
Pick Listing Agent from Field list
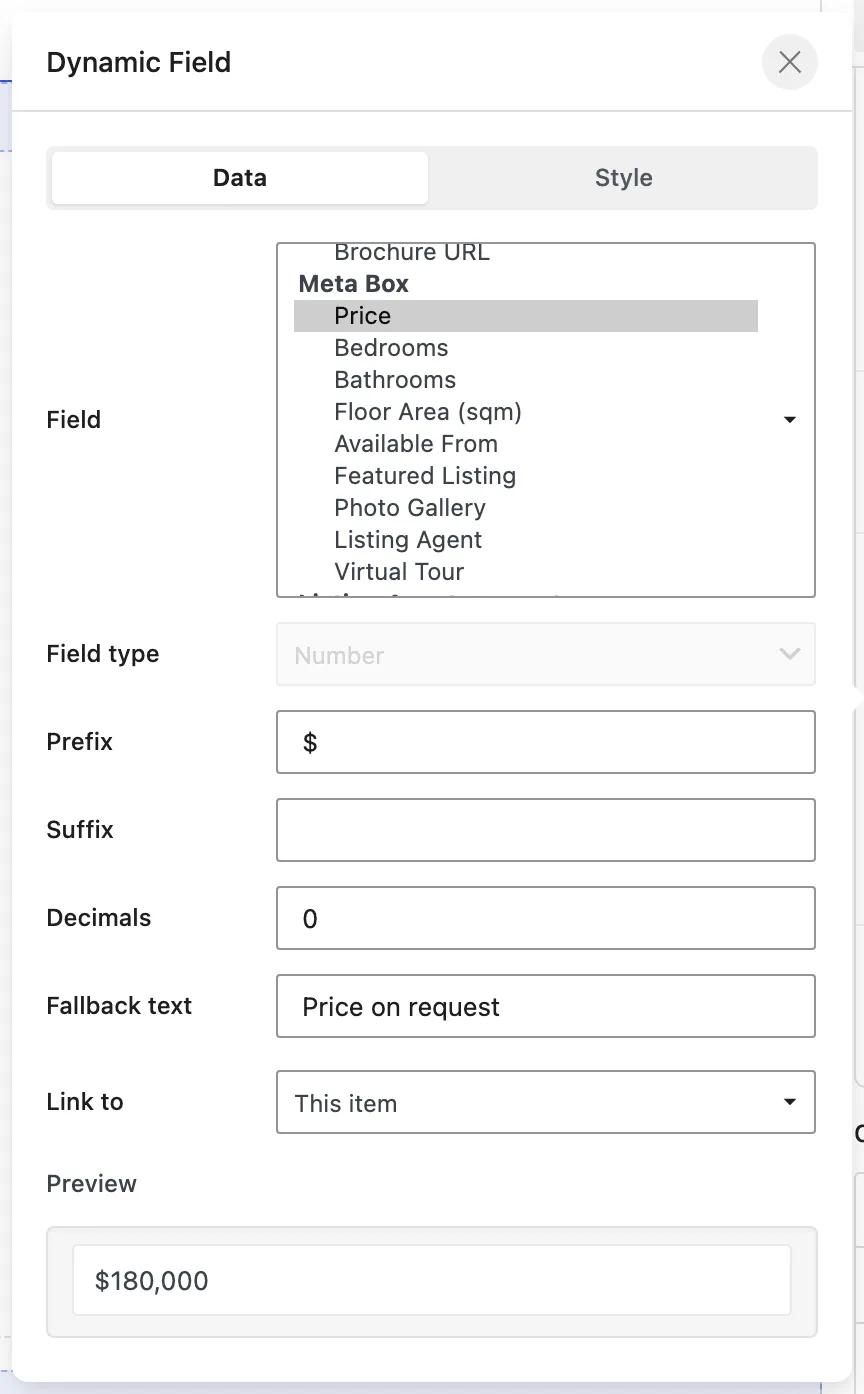coord(526,540)
